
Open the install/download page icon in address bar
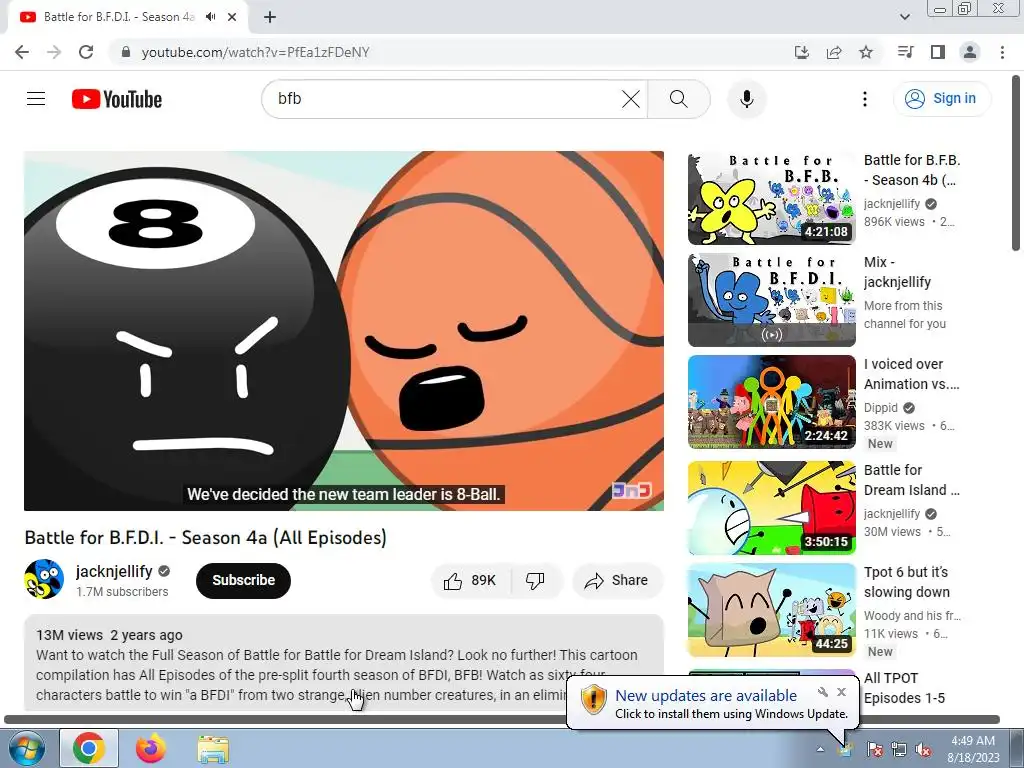(801, 52)
